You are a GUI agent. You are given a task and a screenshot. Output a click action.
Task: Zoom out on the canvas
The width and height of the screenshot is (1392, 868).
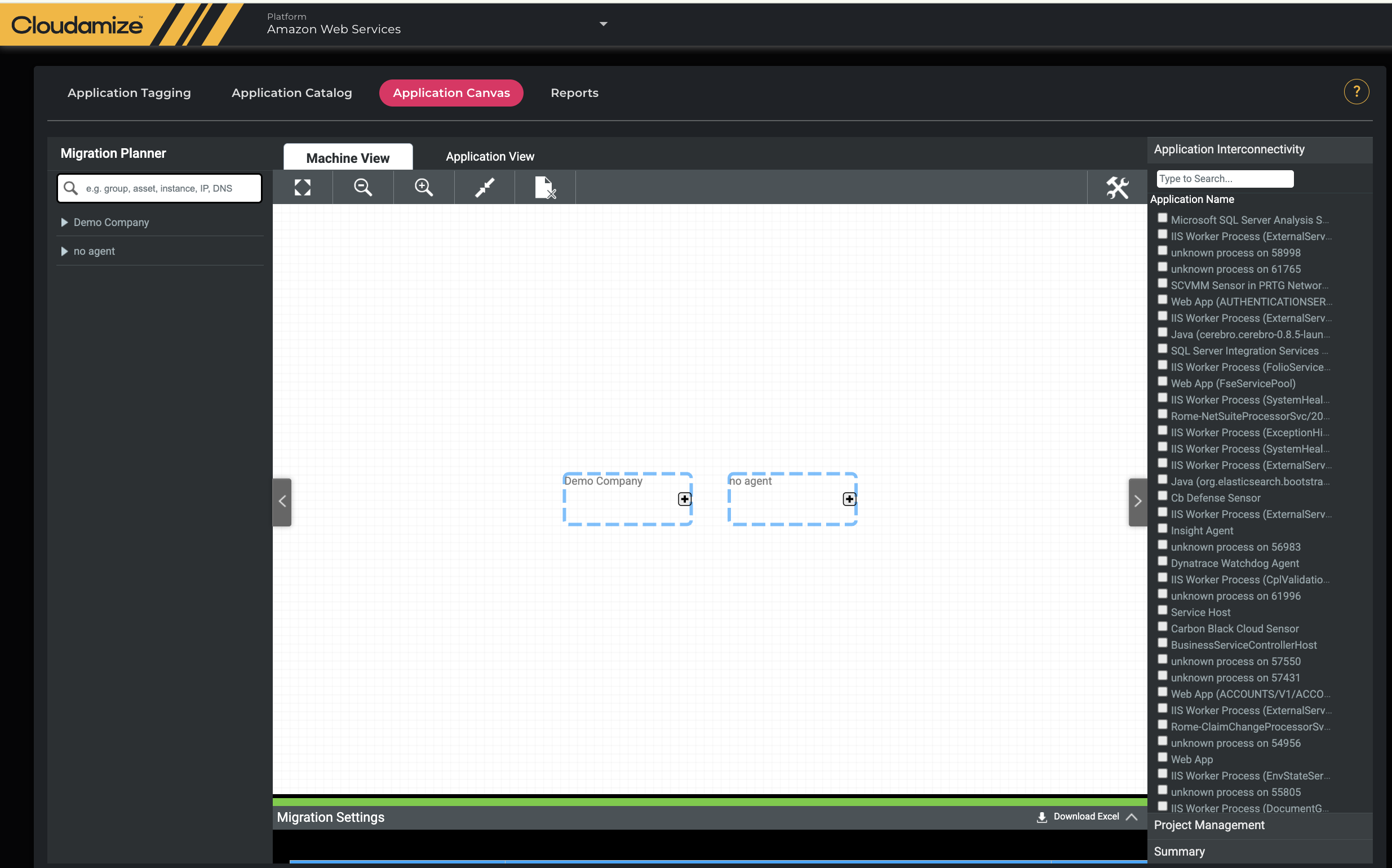coord(363,187)
